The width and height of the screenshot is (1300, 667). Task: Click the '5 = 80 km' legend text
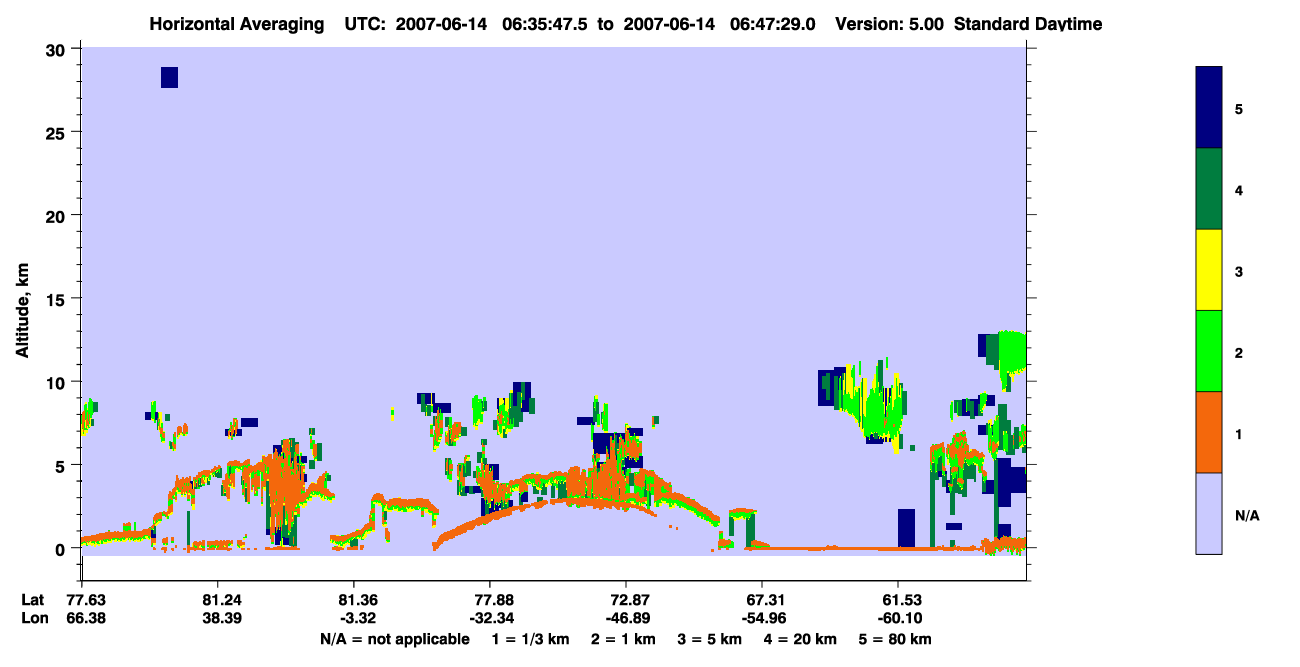point(895,639)
